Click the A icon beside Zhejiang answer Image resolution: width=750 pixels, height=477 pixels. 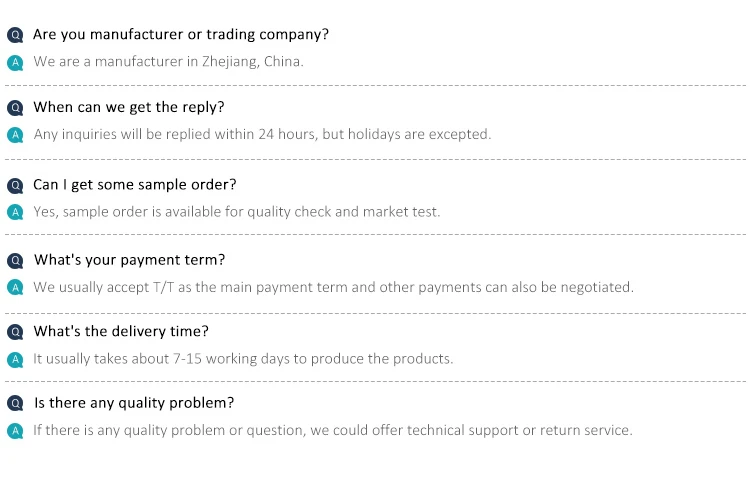15,62
